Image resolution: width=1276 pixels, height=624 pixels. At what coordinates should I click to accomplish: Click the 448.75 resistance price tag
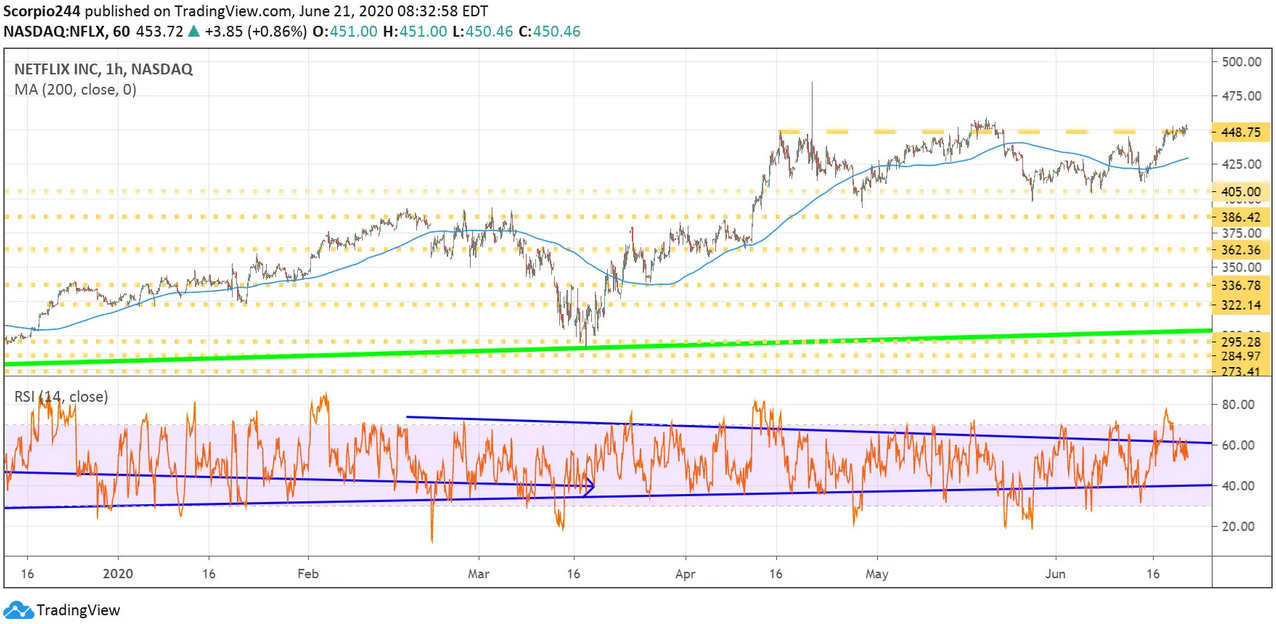point(1239,131)
